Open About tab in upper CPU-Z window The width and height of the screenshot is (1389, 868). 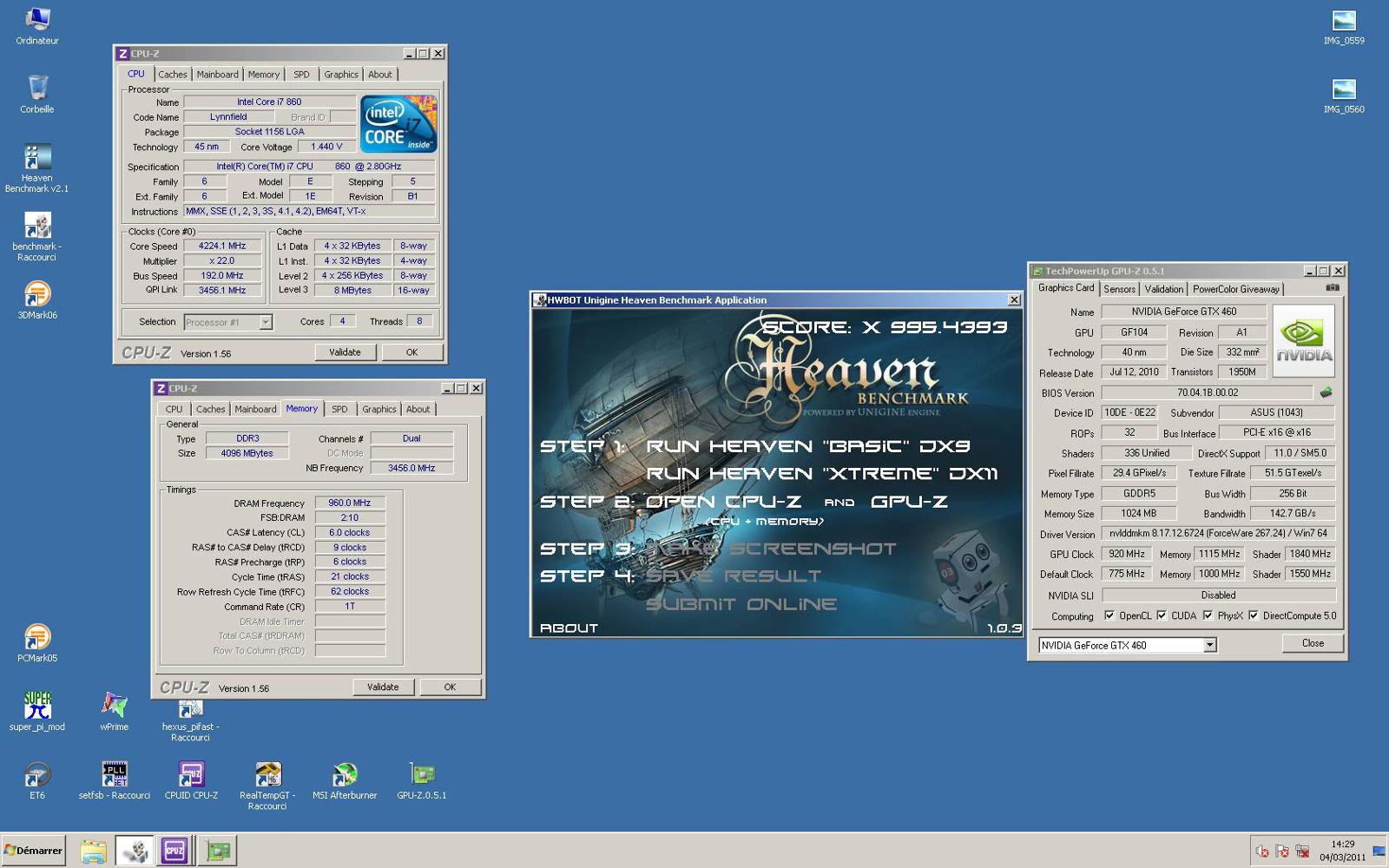click(x=380, y=75)
